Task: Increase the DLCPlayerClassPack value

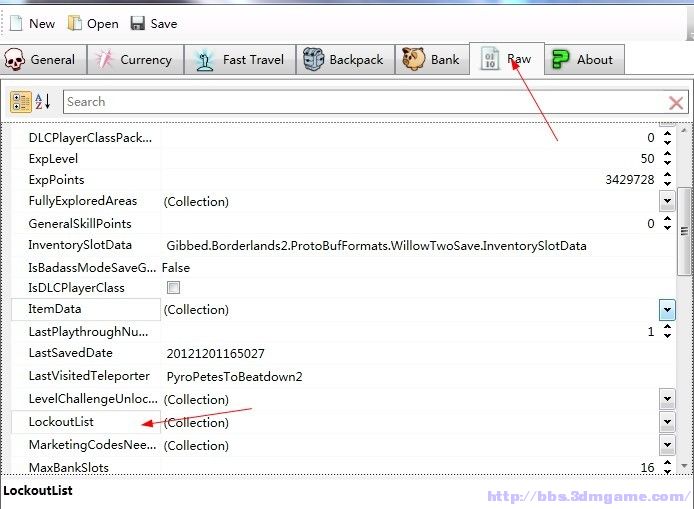Action: (x=667, y=134)
